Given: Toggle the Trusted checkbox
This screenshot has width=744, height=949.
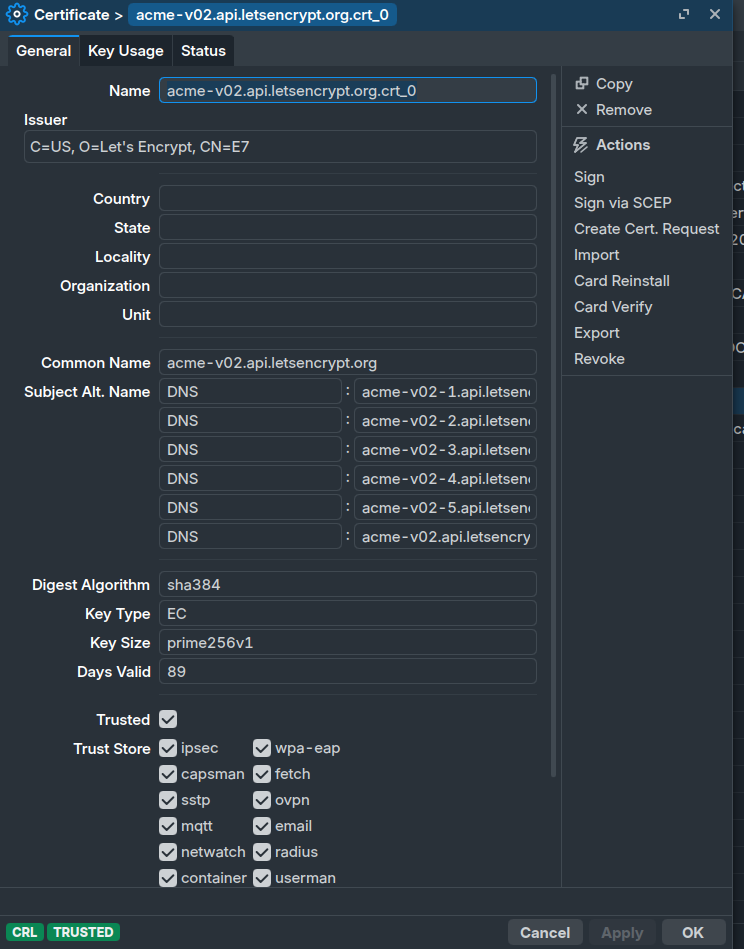Looking at the screenshot, I should (x=168, y=720).
